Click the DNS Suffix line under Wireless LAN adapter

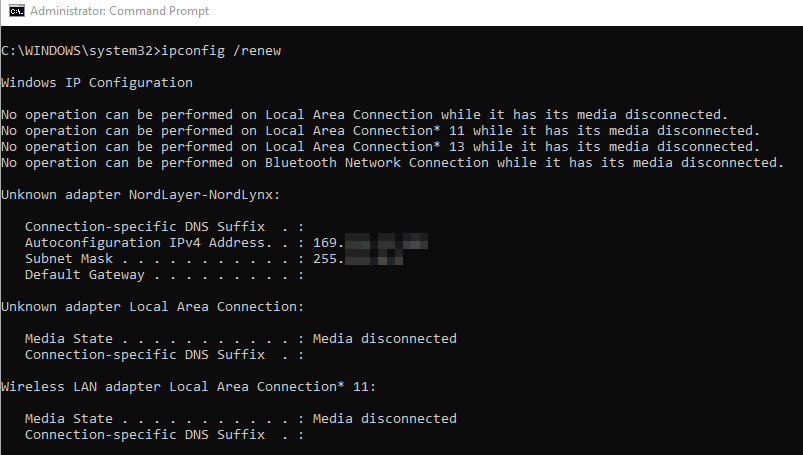[163, 434]
